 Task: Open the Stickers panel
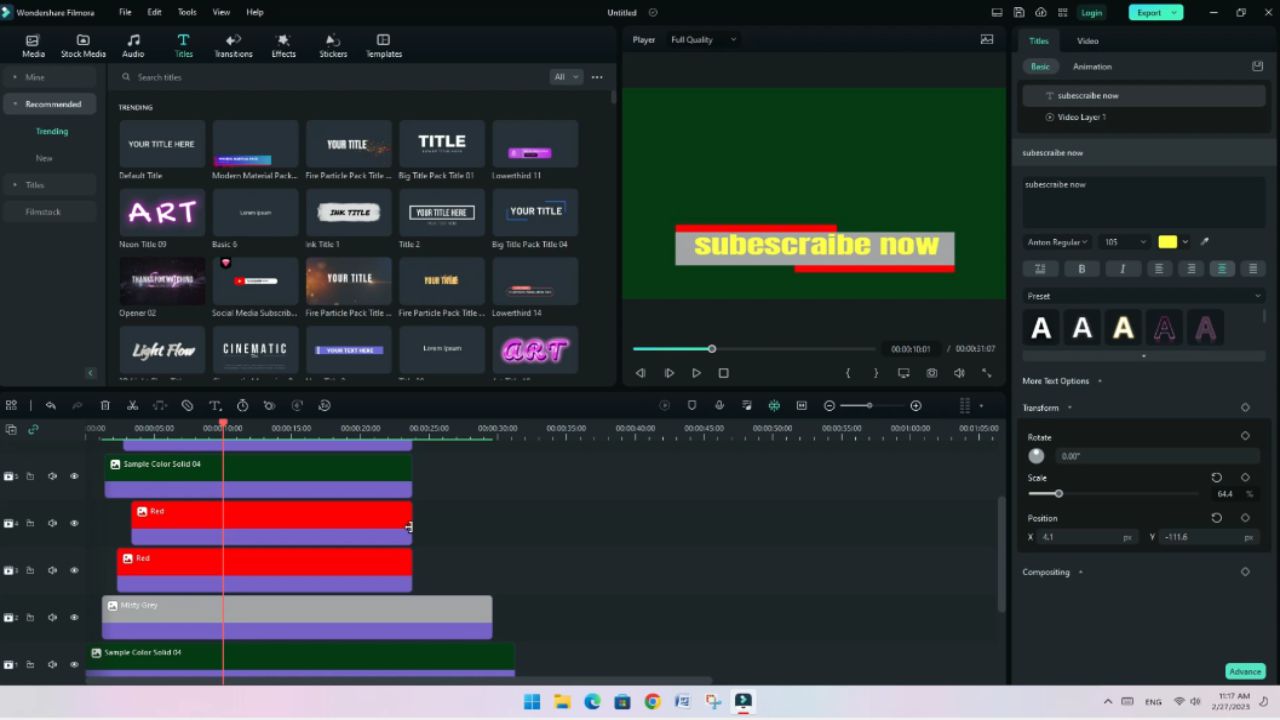333,46
